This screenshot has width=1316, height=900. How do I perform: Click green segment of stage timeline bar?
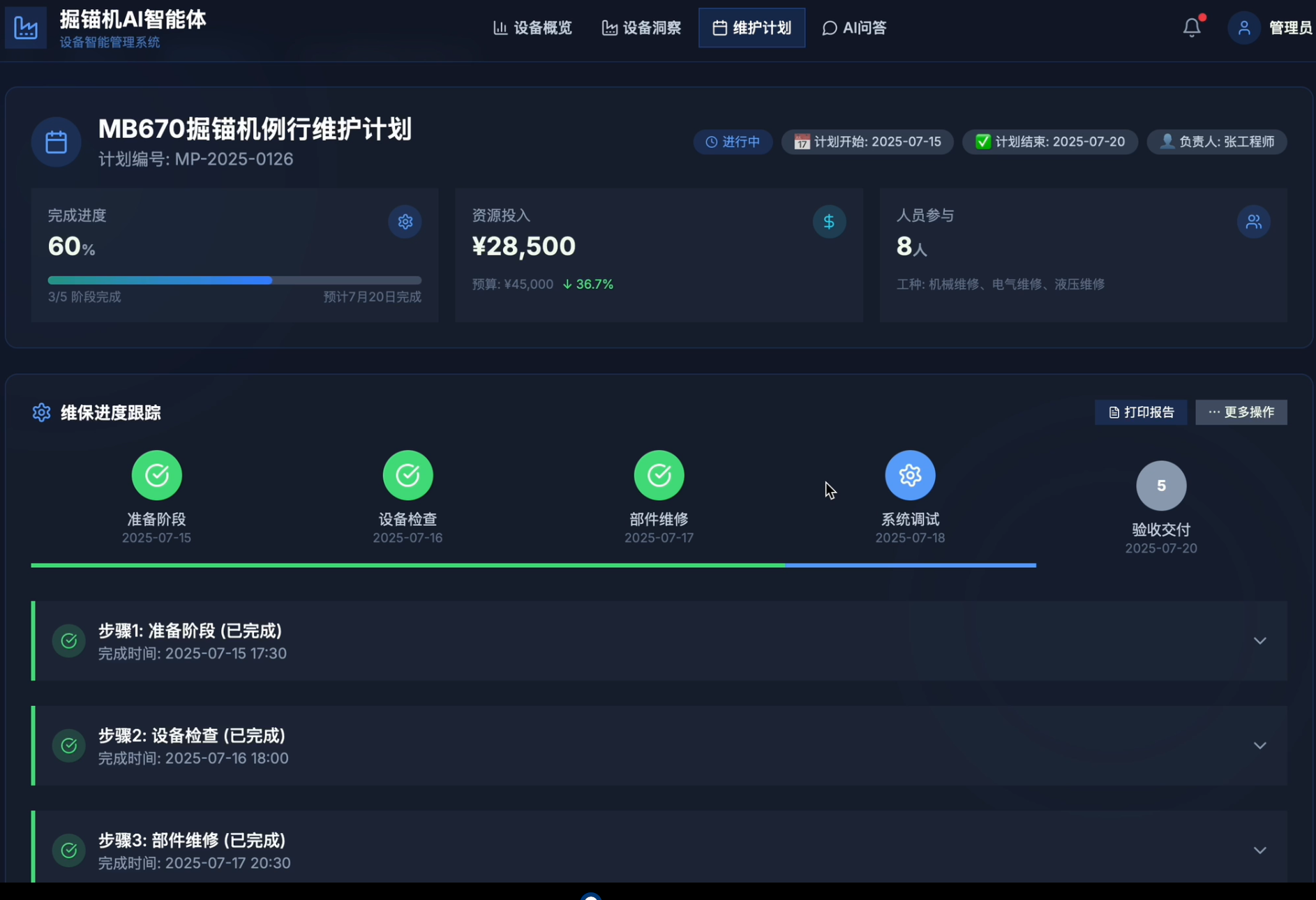tap(408, 565)
